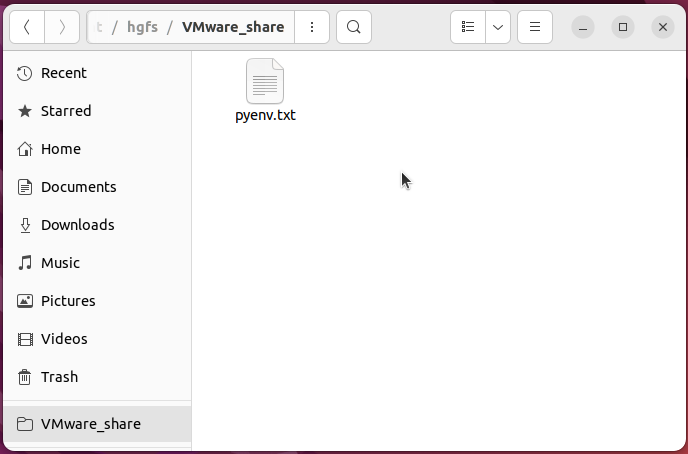Click the VMware_share folder icon in sidebar
The image size is (688, 454).
tap(25, 424)
